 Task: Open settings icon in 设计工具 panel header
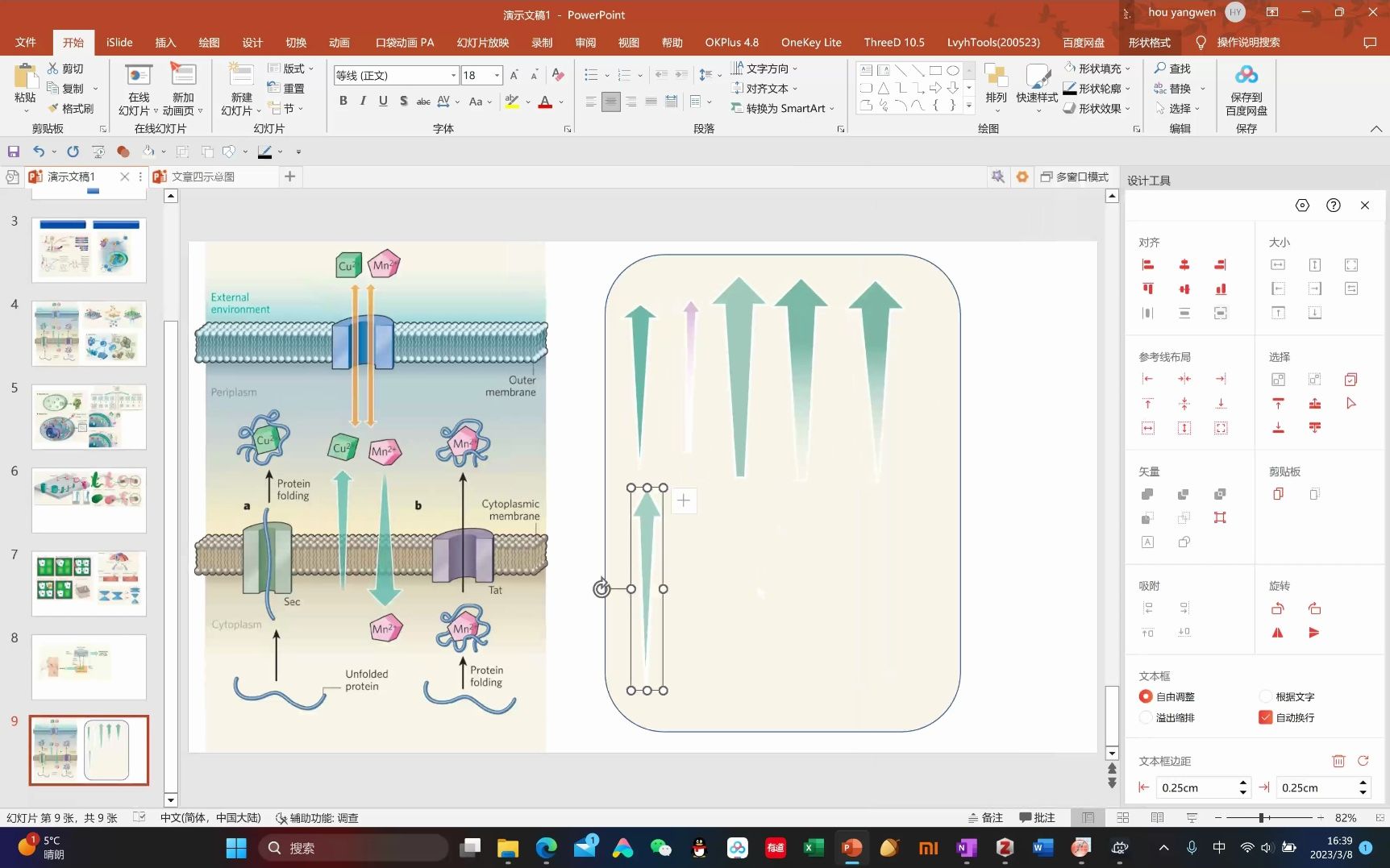pos(1302,206)
